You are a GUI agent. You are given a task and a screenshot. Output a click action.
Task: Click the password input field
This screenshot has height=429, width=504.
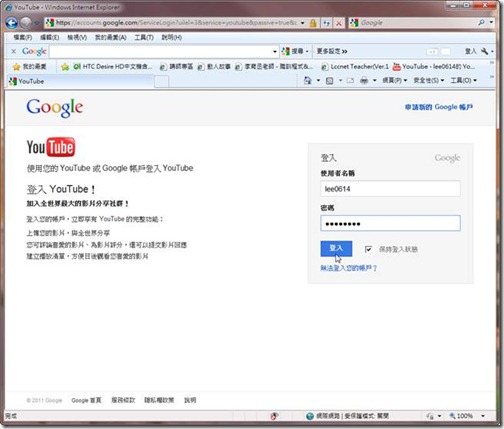click(390, 223)
